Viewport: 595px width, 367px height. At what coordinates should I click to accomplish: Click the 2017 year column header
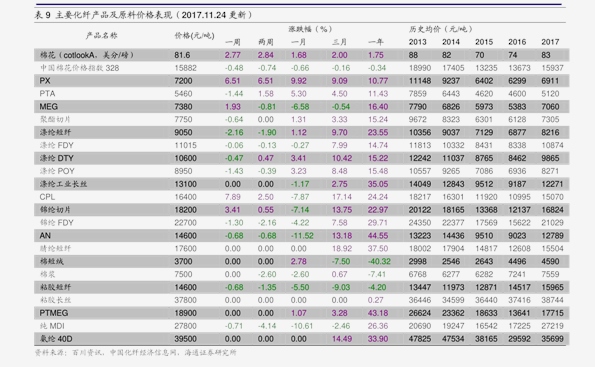(x=550, y=42)
